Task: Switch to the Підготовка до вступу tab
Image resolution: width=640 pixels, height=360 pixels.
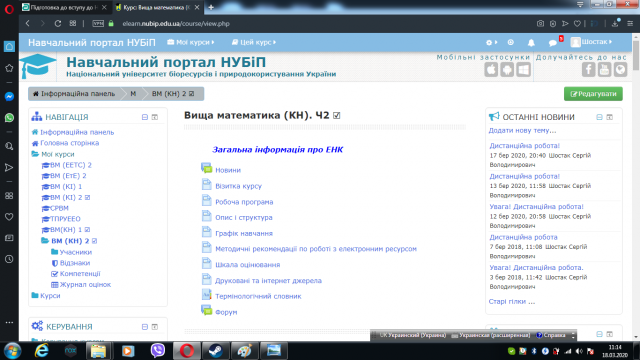Action: (64, 7)
